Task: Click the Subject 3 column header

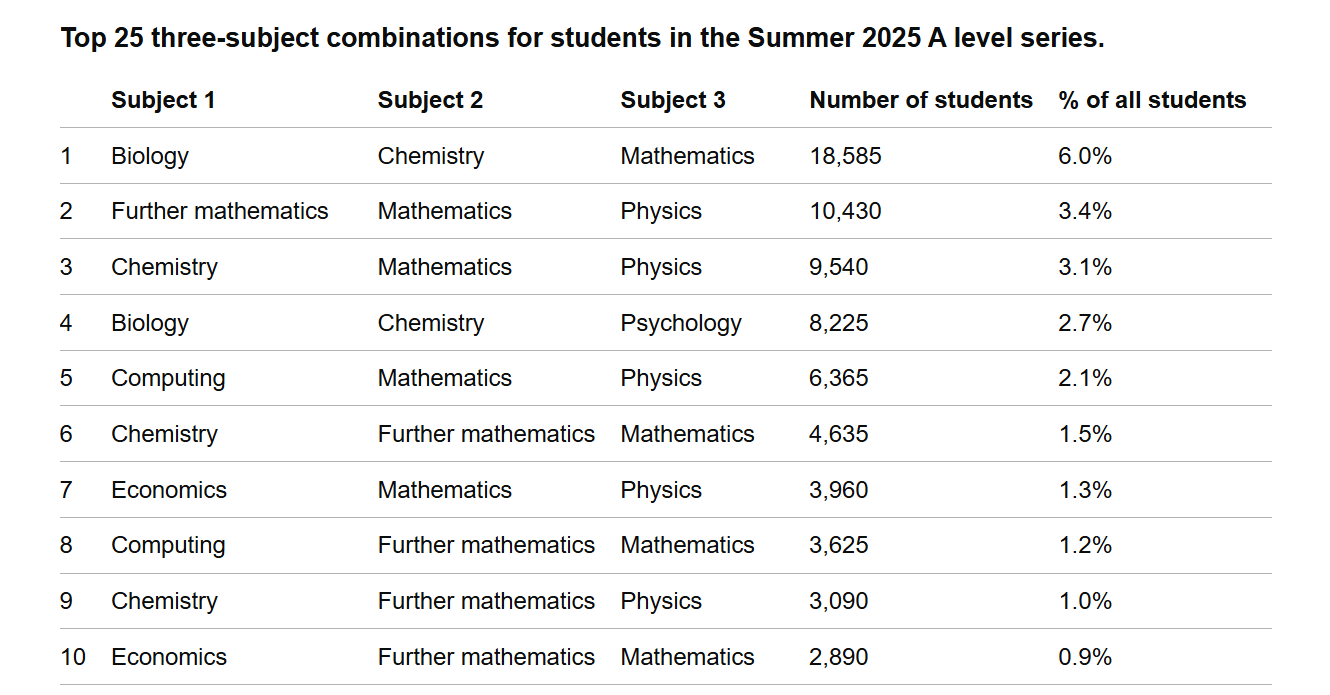Action: (673, 100)
